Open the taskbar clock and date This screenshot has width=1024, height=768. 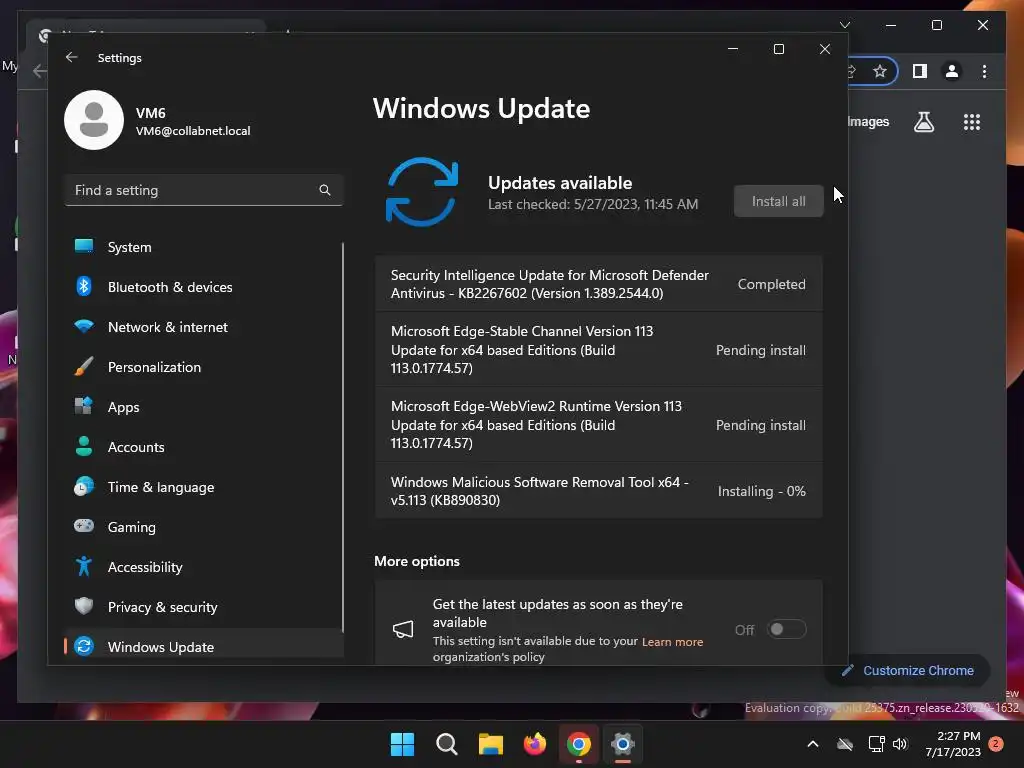click(x=953, y=744)
